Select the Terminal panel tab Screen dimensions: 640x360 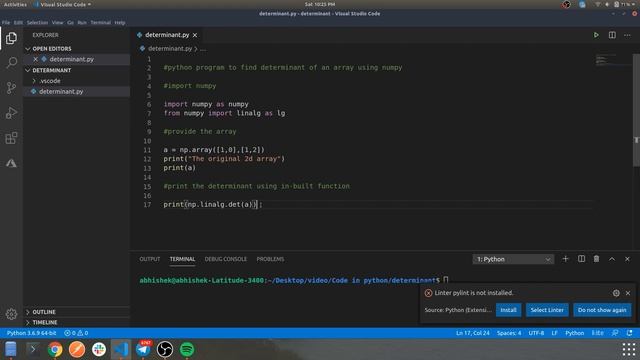tap(182, 259)
